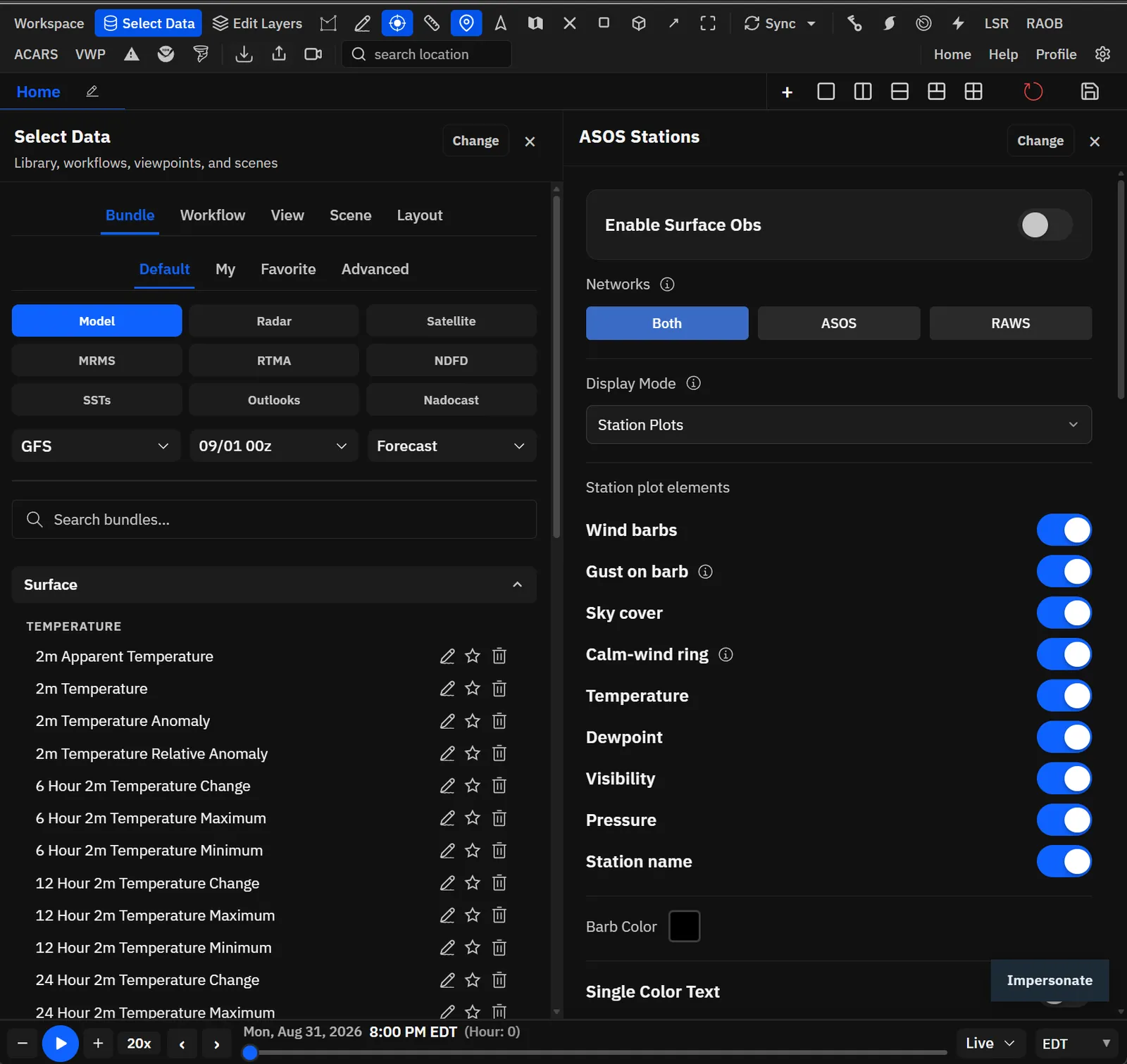The height and width of the screenshot is (1064, 1127).
Task: Select the Advanced sub-tab
Action: pyautogui.click(x=375, y=269)
